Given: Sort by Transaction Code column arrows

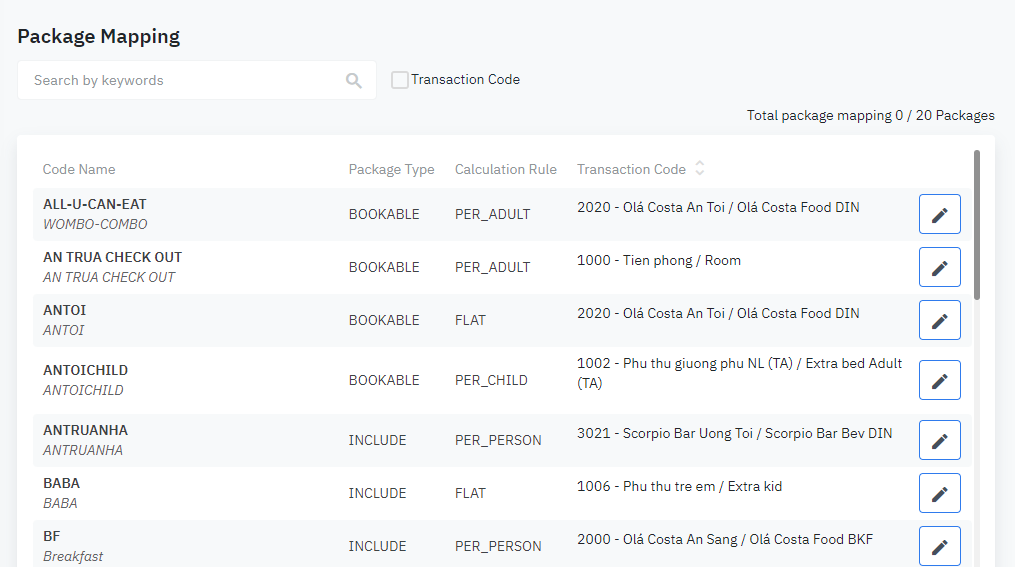Looking at the screenshot, I should (x=700, y=169).
